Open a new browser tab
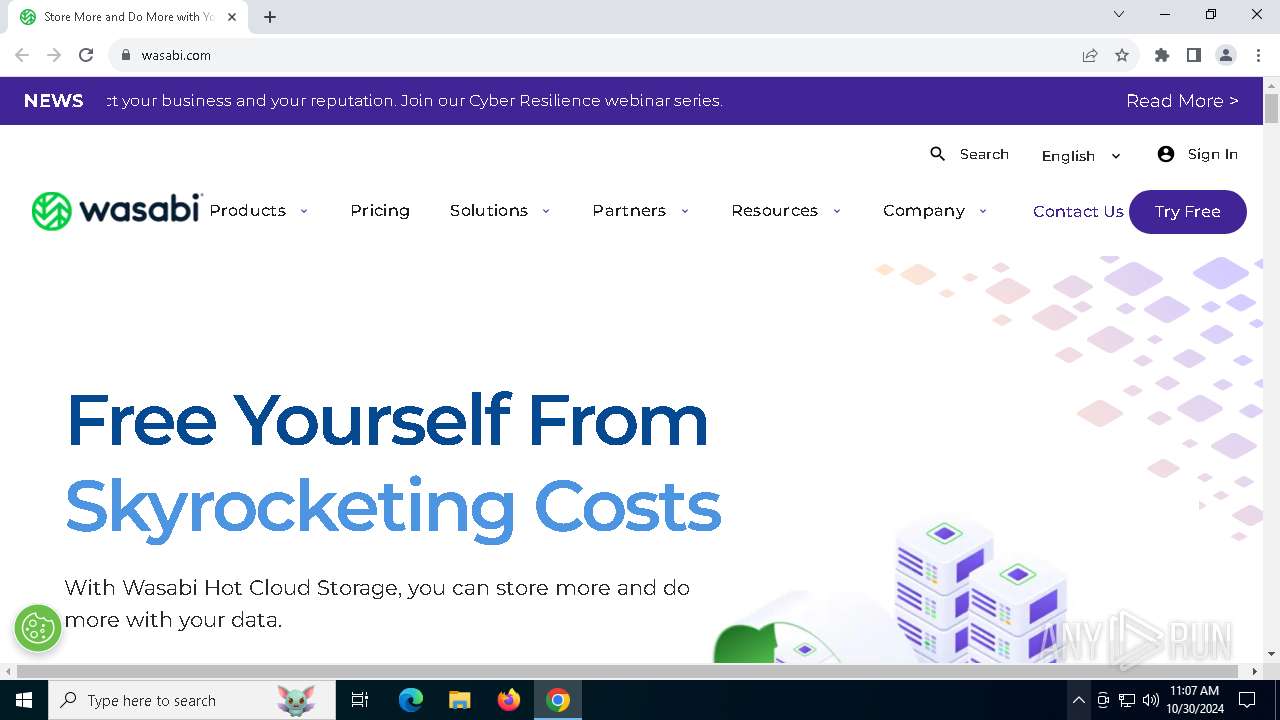 point(270,17)
